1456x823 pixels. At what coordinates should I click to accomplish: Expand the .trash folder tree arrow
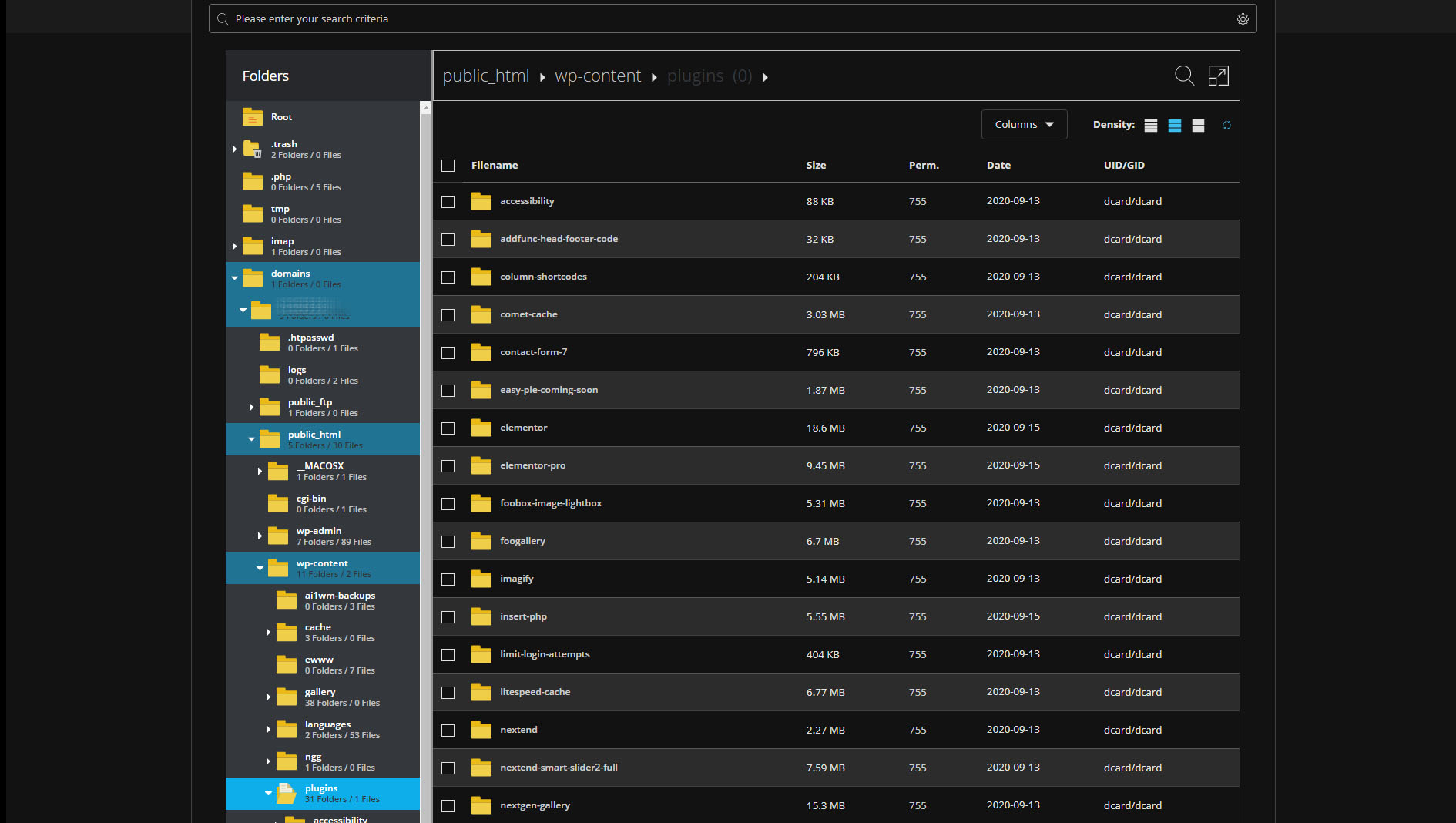click(234, 149)
